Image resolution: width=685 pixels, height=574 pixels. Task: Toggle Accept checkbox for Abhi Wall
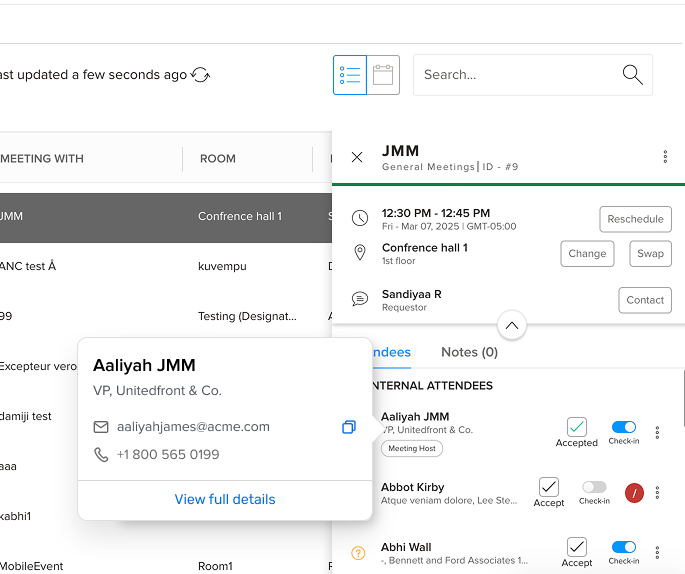click(577, 547)
